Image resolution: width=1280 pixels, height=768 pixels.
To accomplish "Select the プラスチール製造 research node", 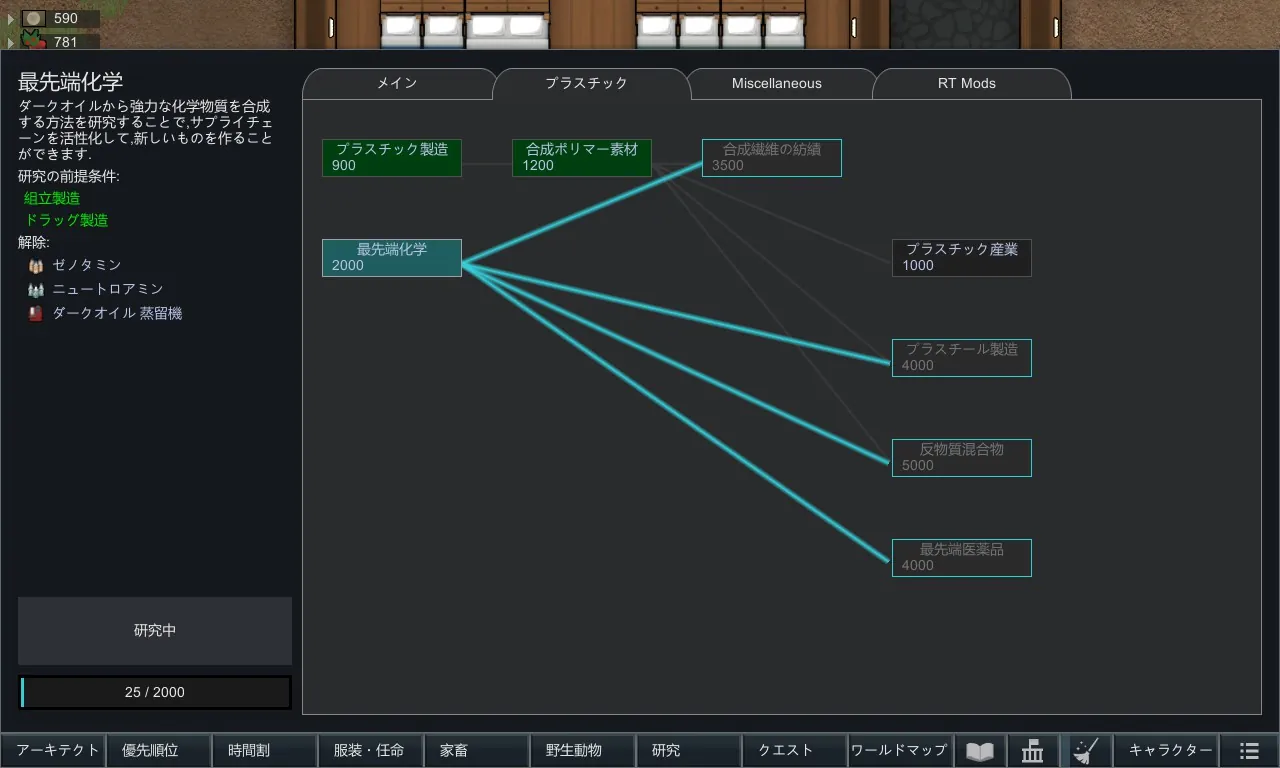I will (x=961, y=358).
